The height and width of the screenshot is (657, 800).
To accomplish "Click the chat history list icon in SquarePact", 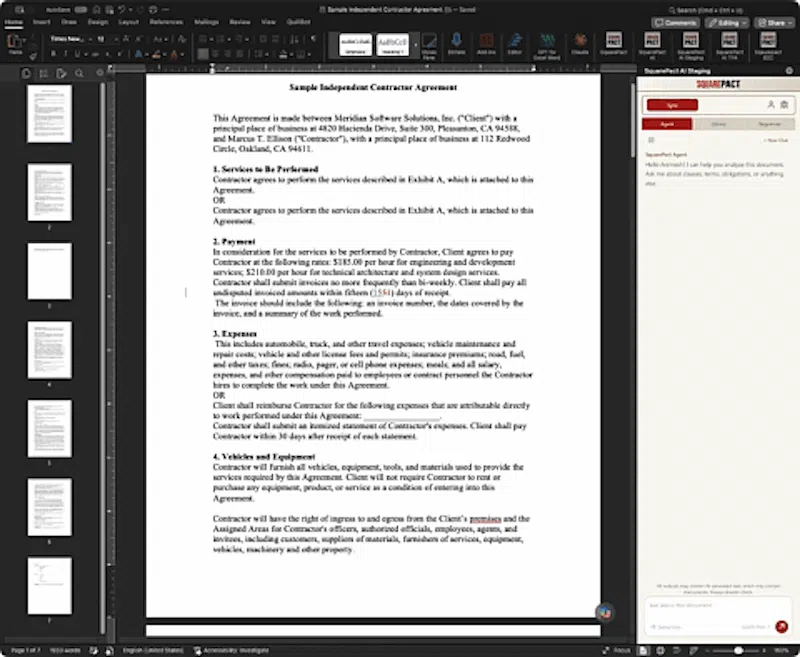I will (651, 140).
